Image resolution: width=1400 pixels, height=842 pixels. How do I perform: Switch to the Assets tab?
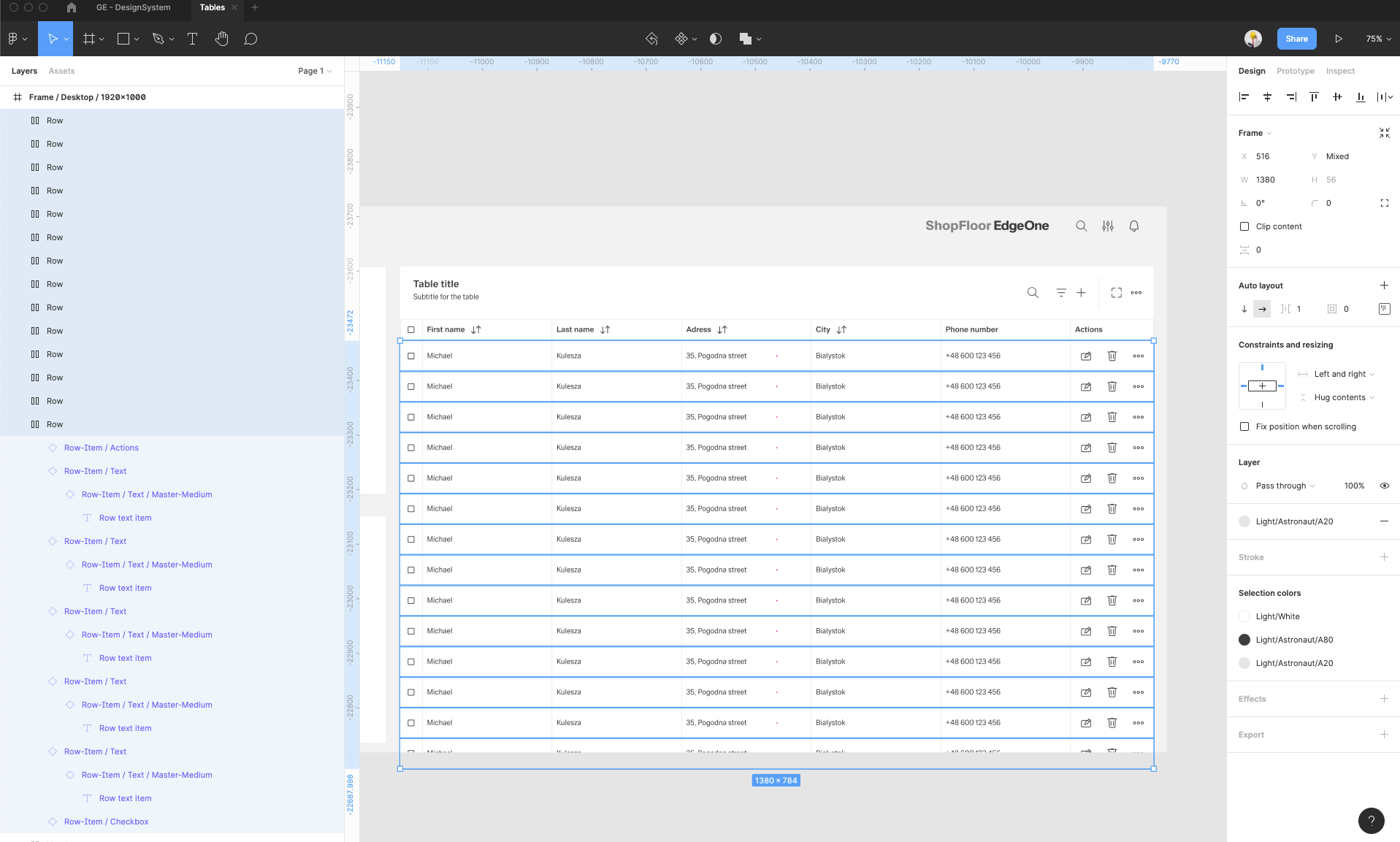click(x=61, y=71)
